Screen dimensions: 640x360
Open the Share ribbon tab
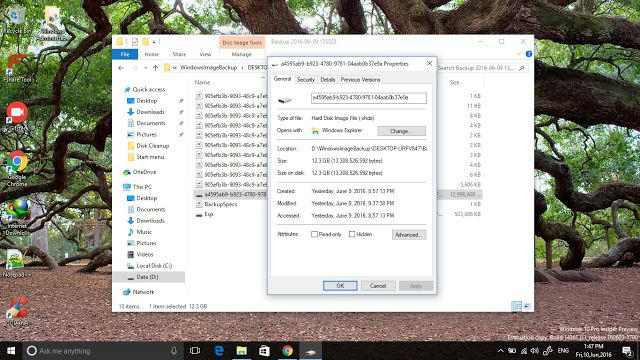click(x=179, y=54)
